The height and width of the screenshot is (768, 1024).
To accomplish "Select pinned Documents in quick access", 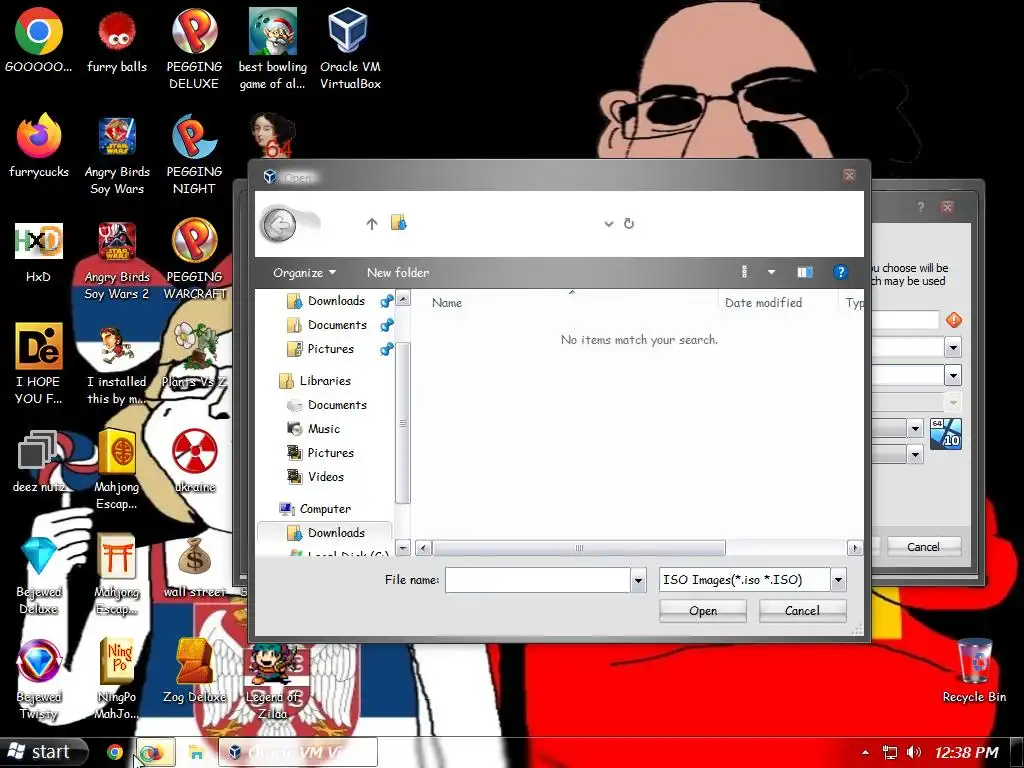I will click(x=337, y=325).
